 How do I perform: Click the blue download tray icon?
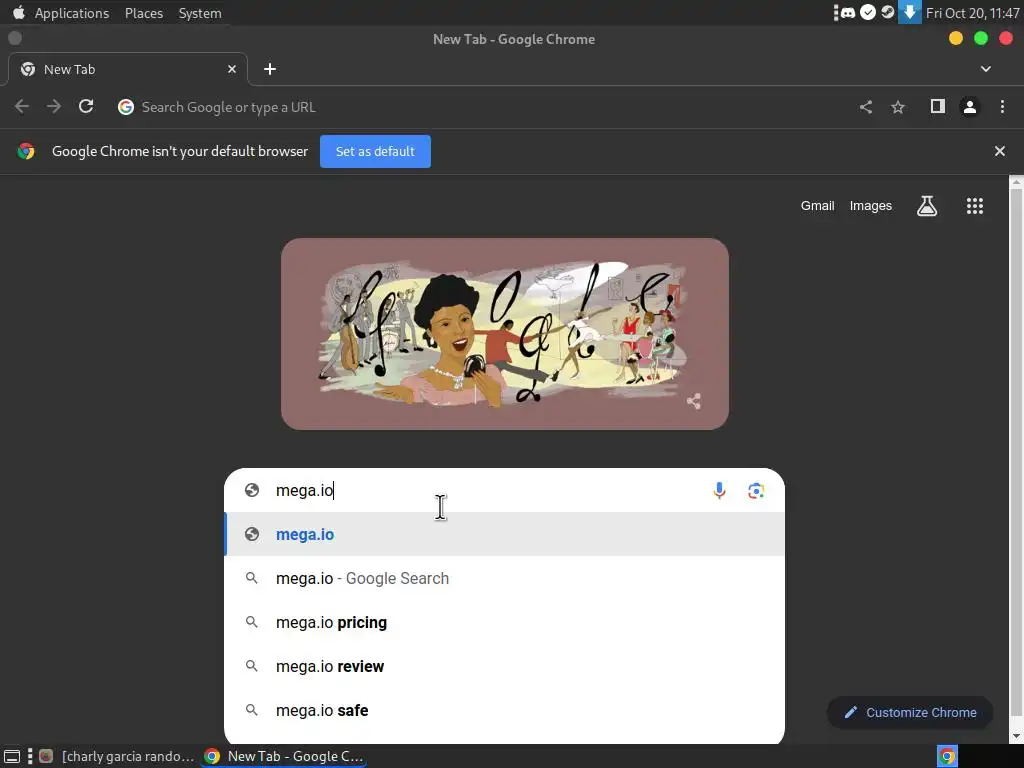click(x=909, y=12)
